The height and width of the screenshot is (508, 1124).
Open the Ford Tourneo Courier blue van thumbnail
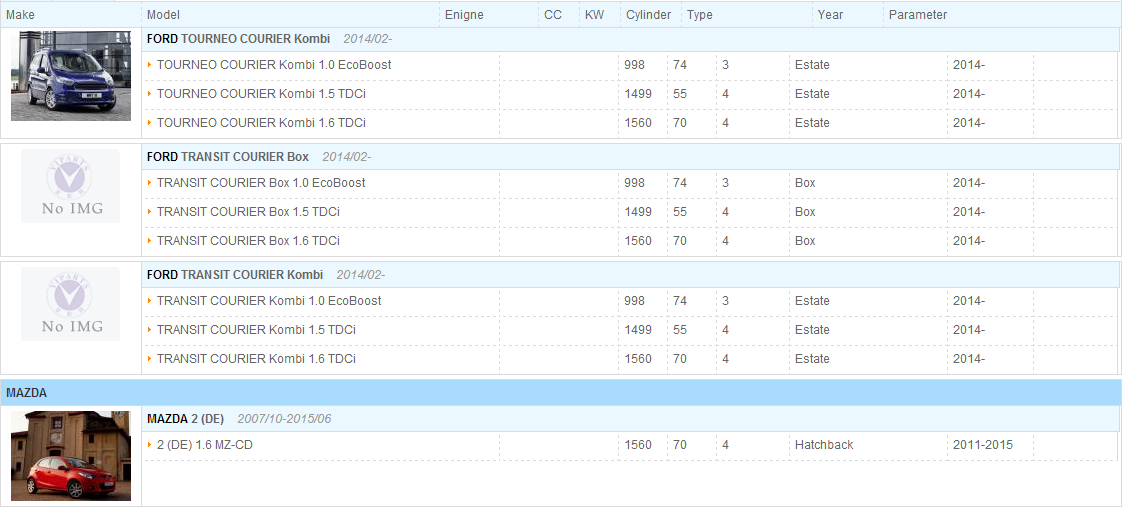[x=71, y=75]
